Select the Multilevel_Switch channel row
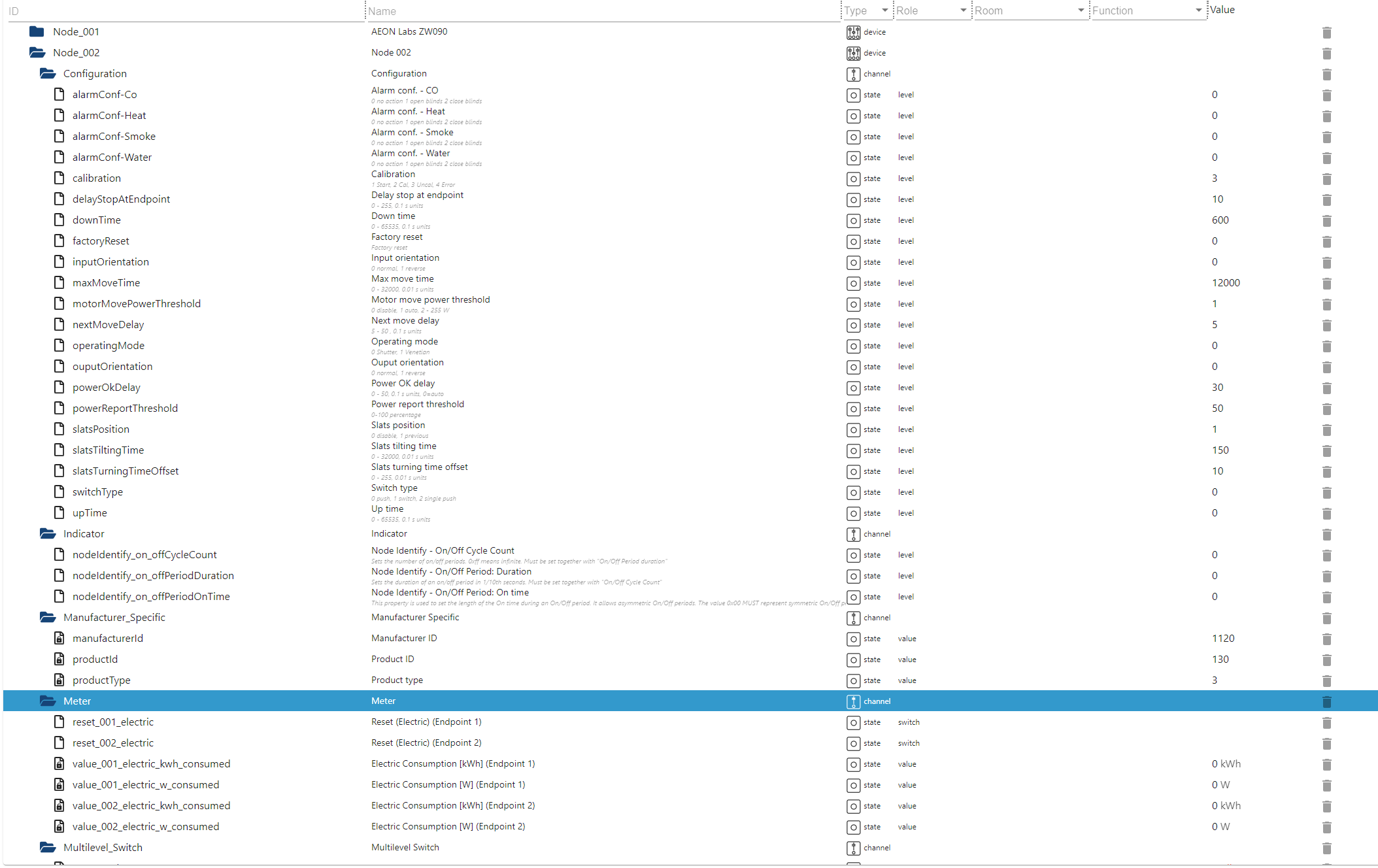This screenshot has width=1378, height=868. 103,848
